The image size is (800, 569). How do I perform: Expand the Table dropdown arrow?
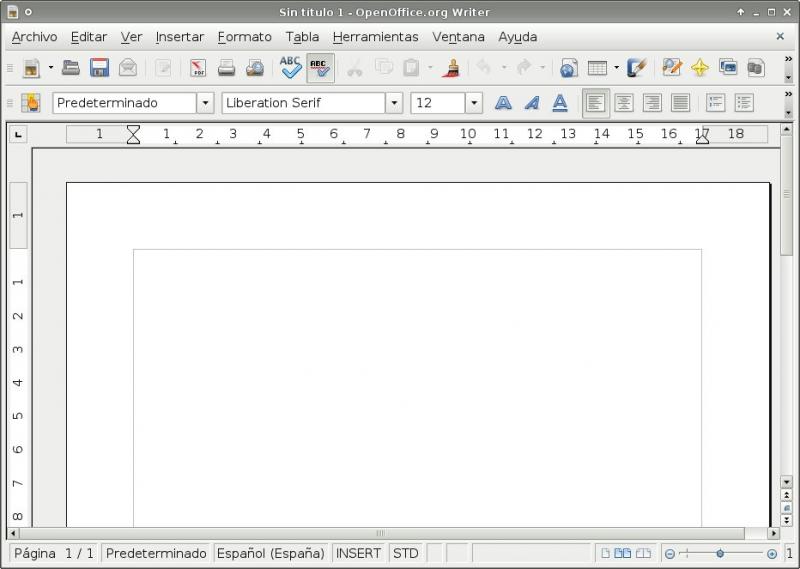[616, 67]
